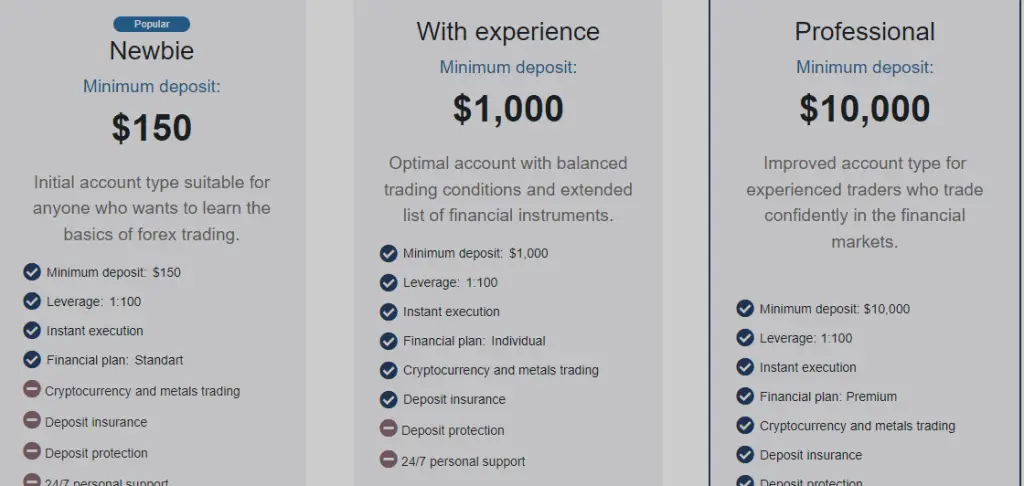This screenshot has width=1024, height=486.
Task: Click checkmark next to Newbie Instant execution
Action: [32, 330]
